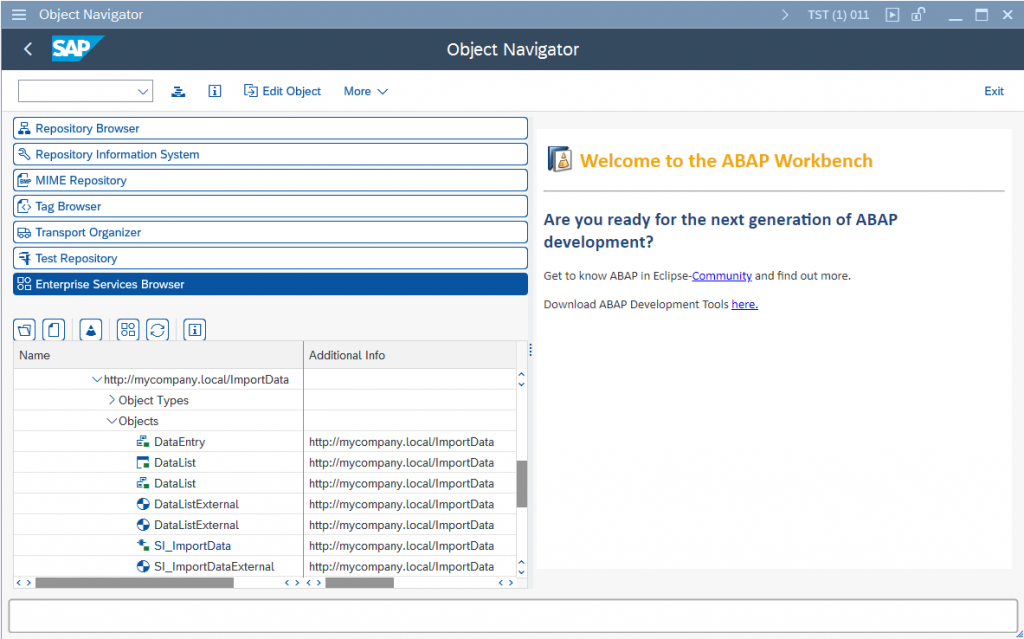Select the DataEntry tree item
The height and width of the screenshot is (639, 1024).
(x=180, y=442)
